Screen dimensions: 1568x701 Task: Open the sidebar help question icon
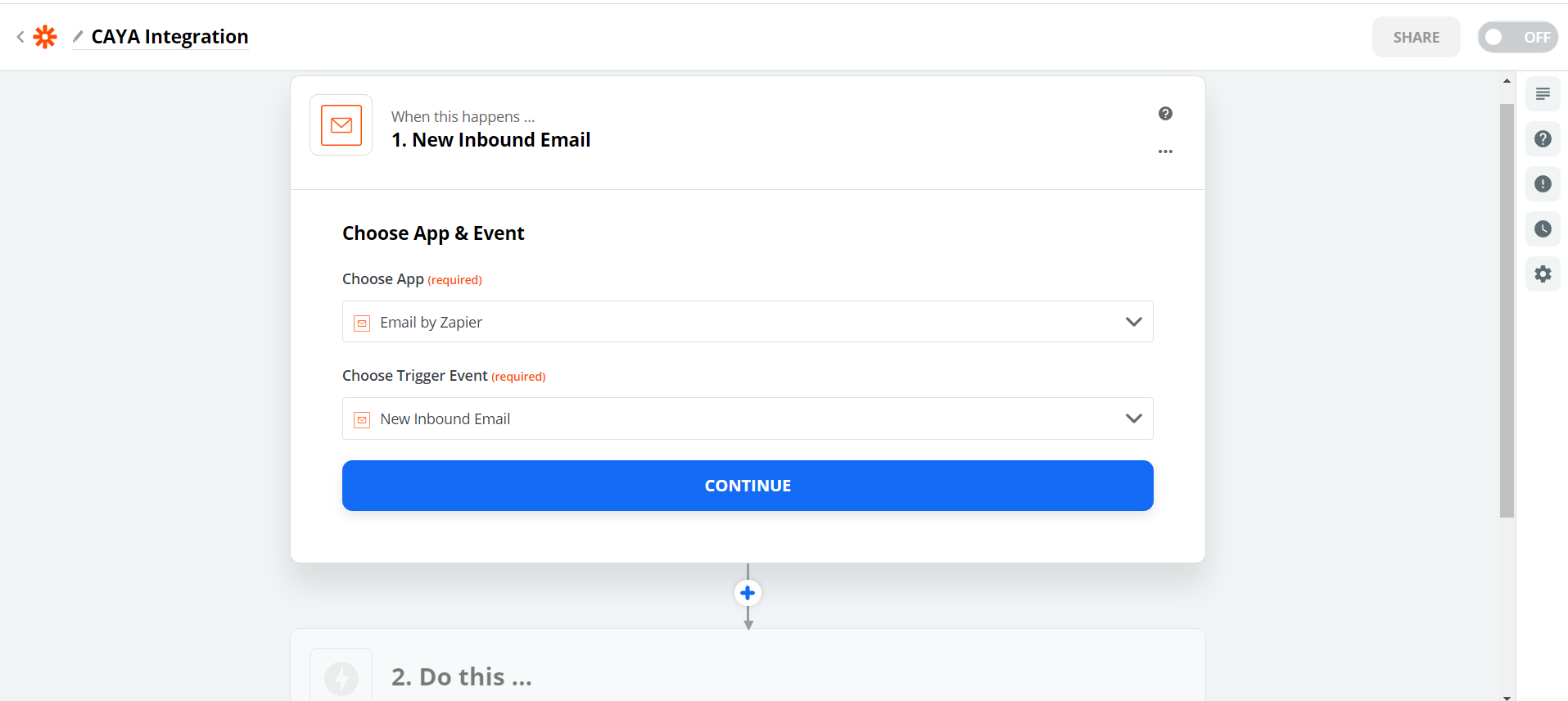(1543, 139)
